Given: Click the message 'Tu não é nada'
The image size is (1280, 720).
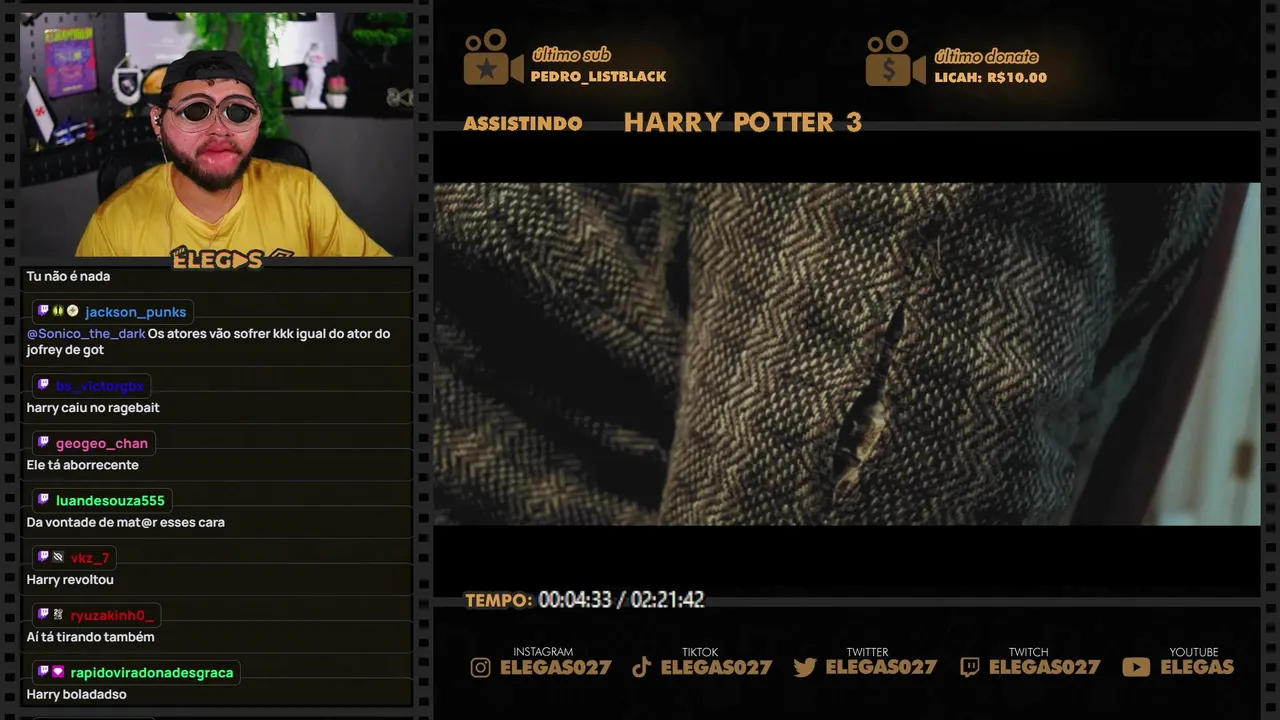Looking at the screenshot, I should [68, 277].
